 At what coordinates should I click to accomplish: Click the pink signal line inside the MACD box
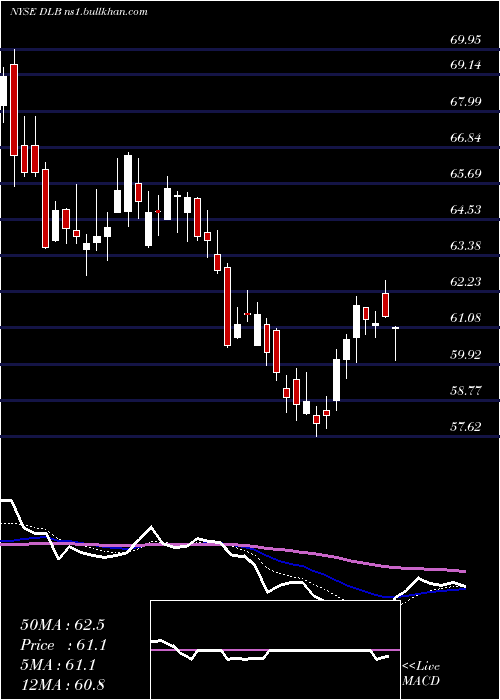pyautogui.click(x=275, y=650)
